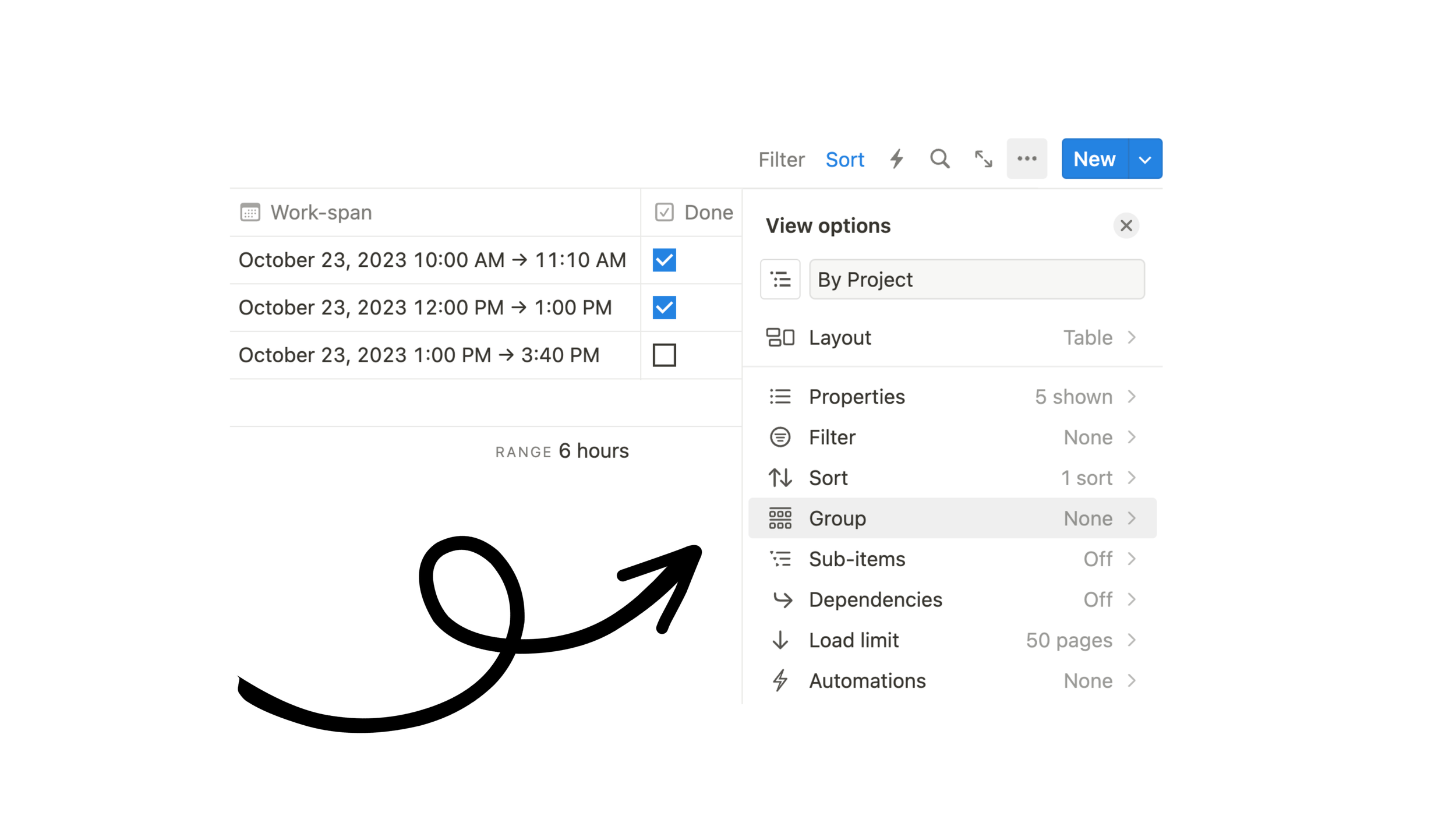Close the View options panel
Viewport: 1456px width, 819px height.
pos(1126,225)
